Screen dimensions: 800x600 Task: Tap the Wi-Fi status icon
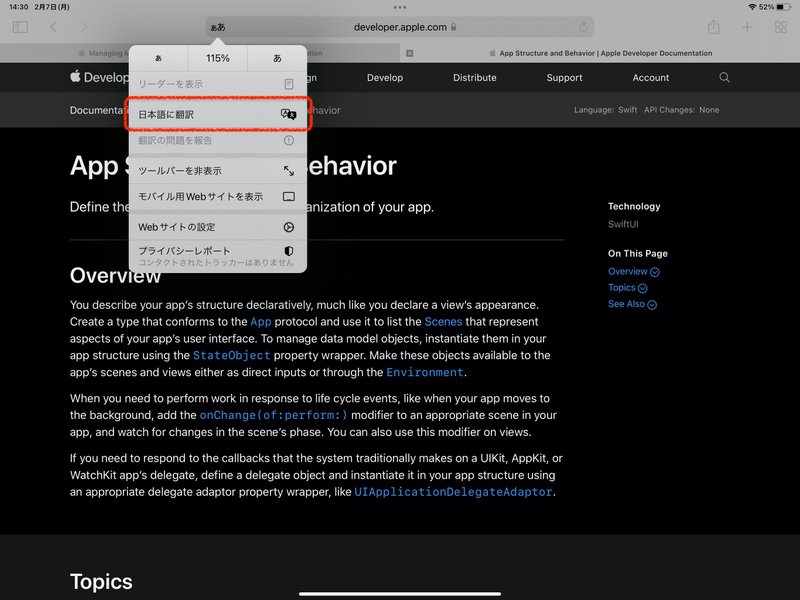pyautogui.click(x=753, y=7)
